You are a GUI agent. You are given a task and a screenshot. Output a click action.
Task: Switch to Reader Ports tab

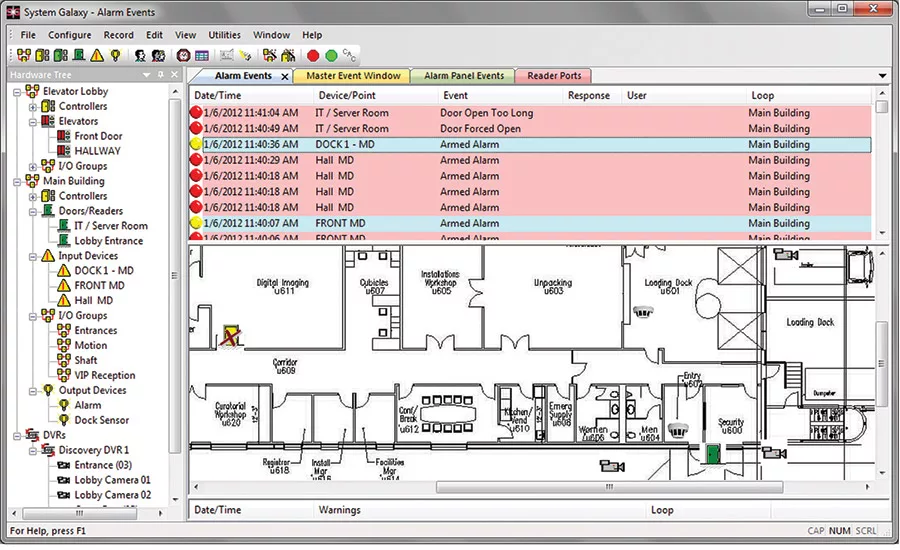pyautogui.click(x=554, y=76)
